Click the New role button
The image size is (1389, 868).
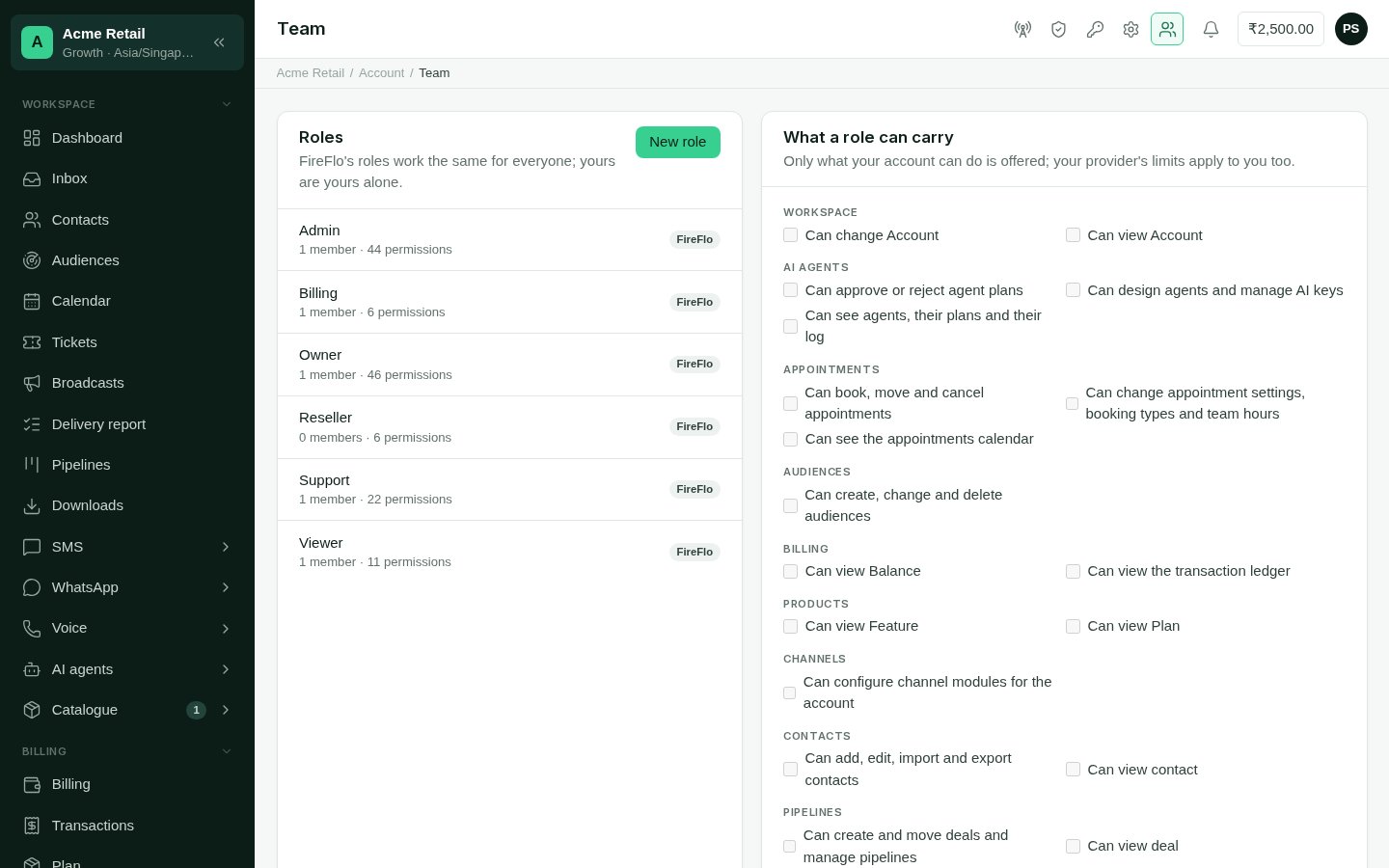pyautogui.click(x=678, y=142)
